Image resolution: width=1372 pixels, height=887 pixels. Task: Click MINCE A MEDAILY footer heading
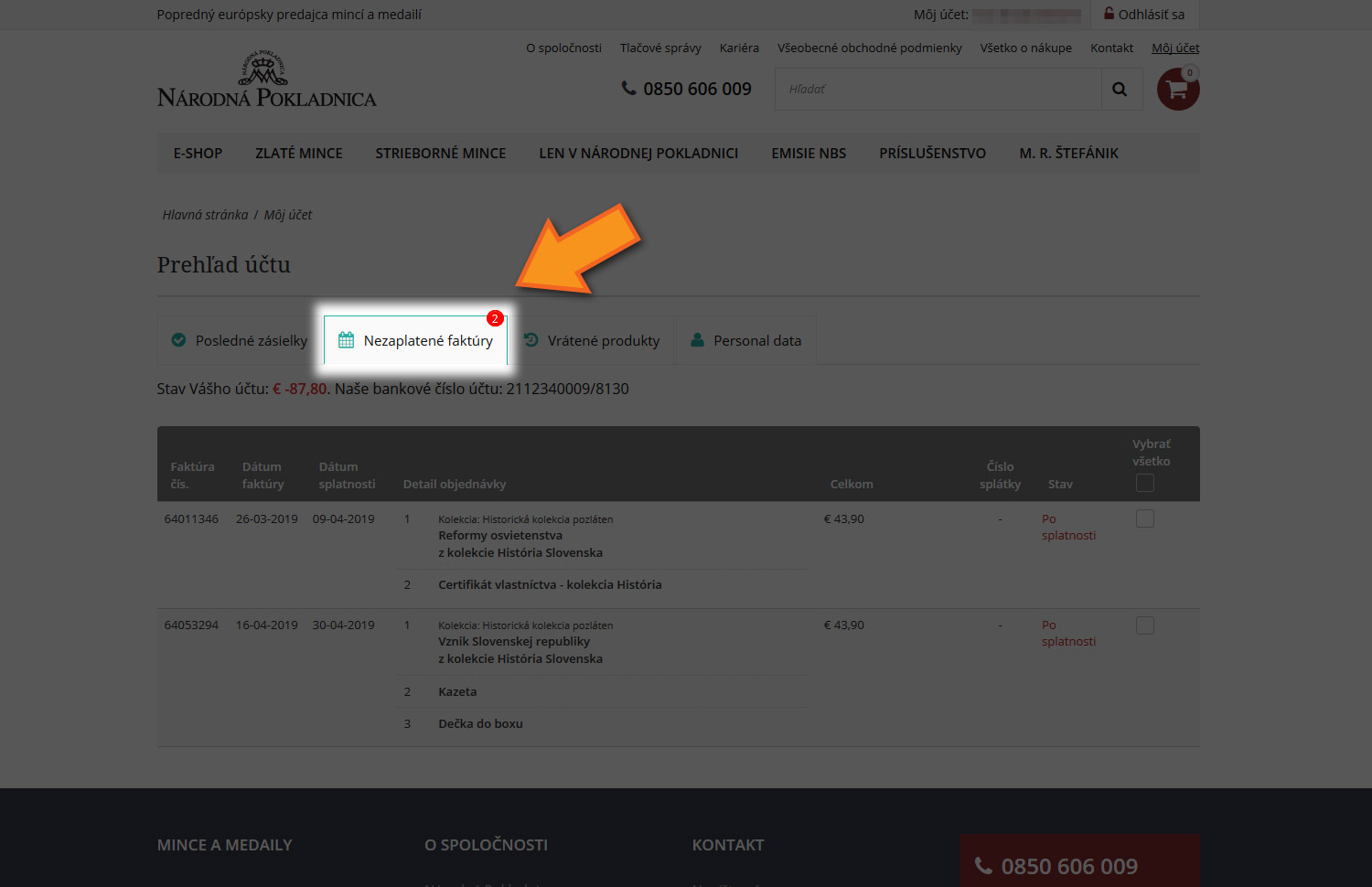(225, 845)
